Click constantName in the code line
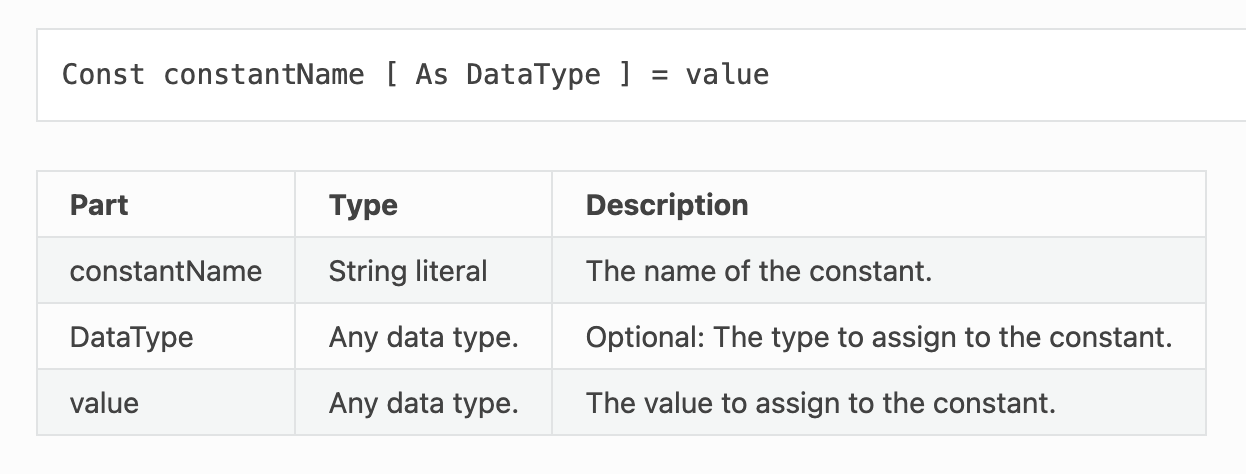This screenshot has height=474, width=1246. point(264,75)
